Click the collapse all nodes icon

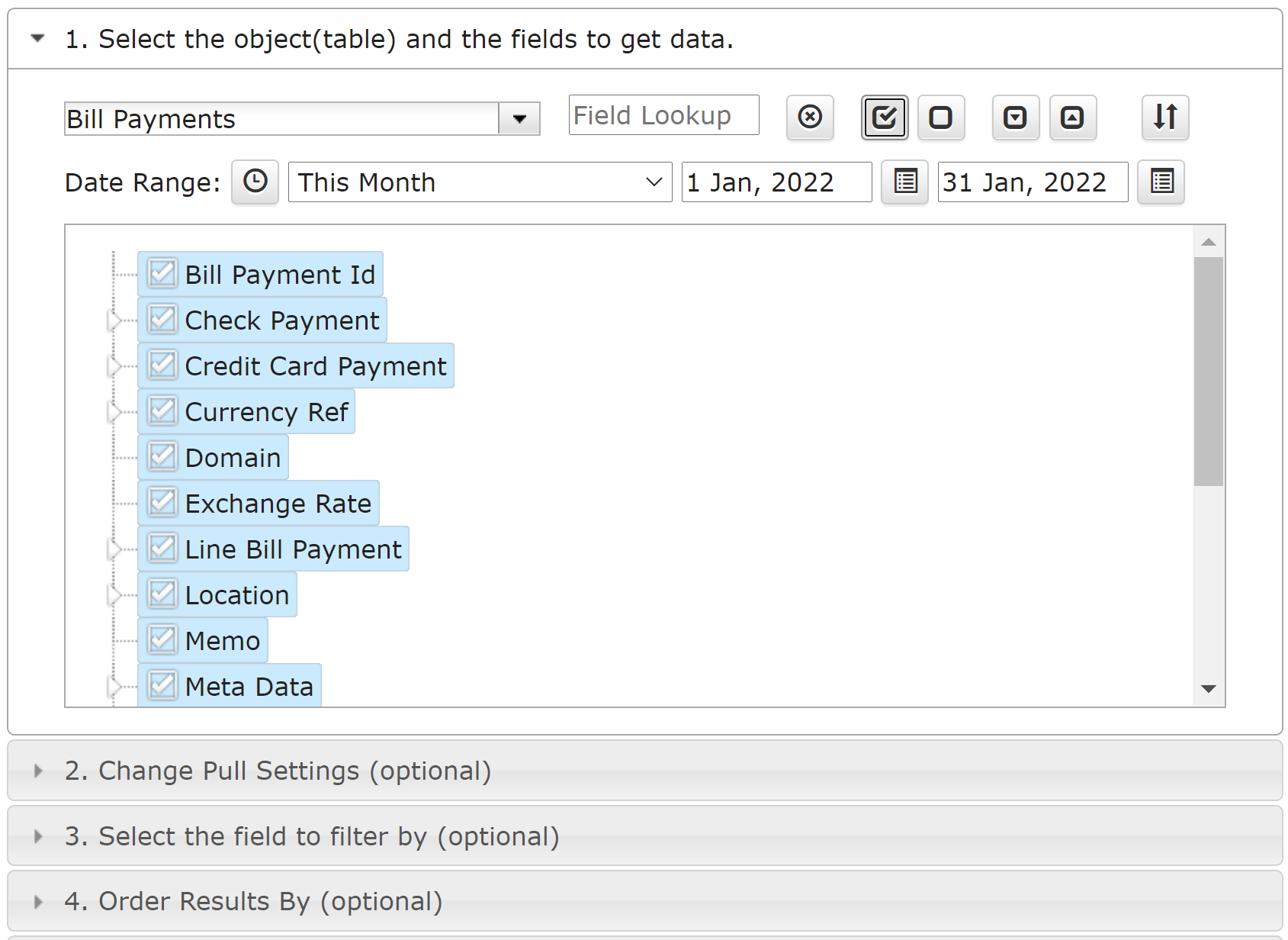(1073, 117)
